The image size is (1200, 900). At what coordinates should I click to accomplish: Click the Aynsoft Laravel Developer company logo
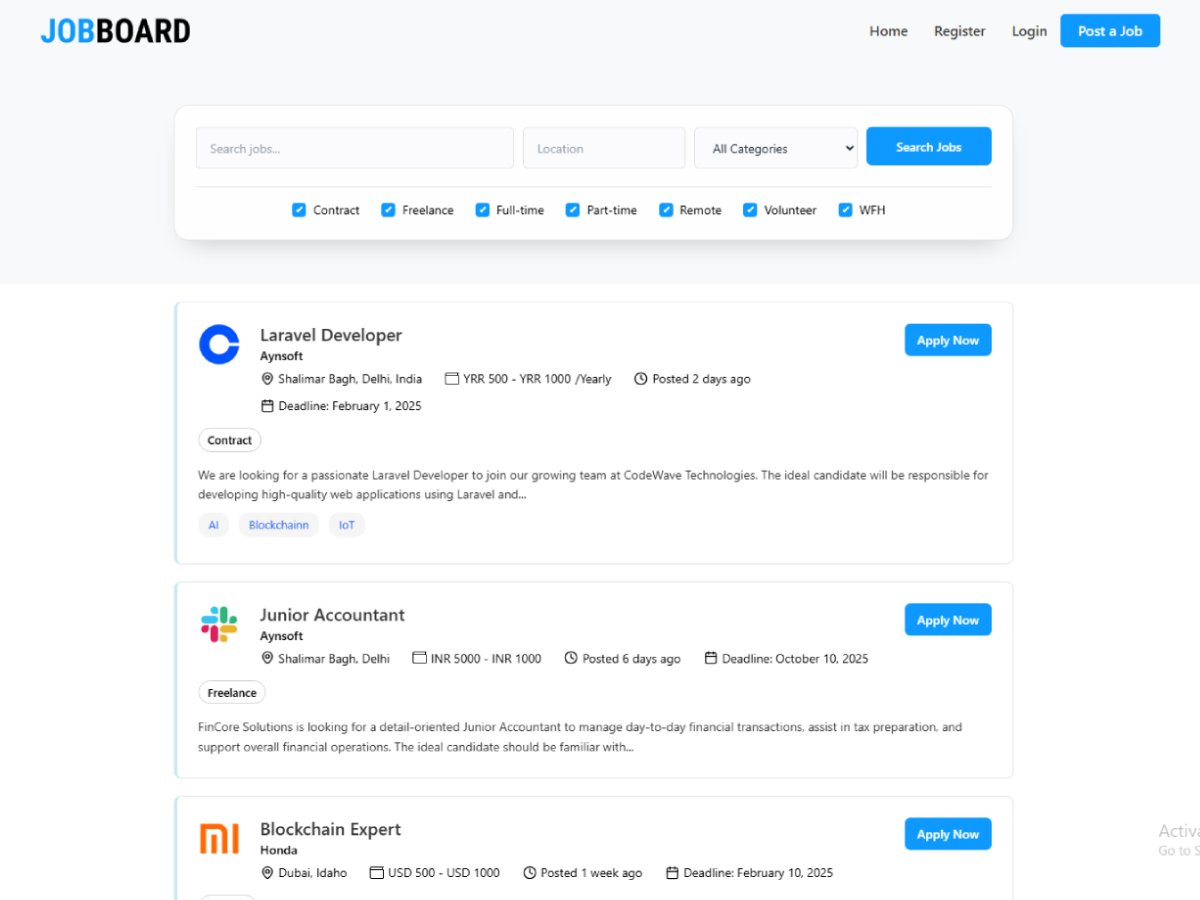point(219,344)
